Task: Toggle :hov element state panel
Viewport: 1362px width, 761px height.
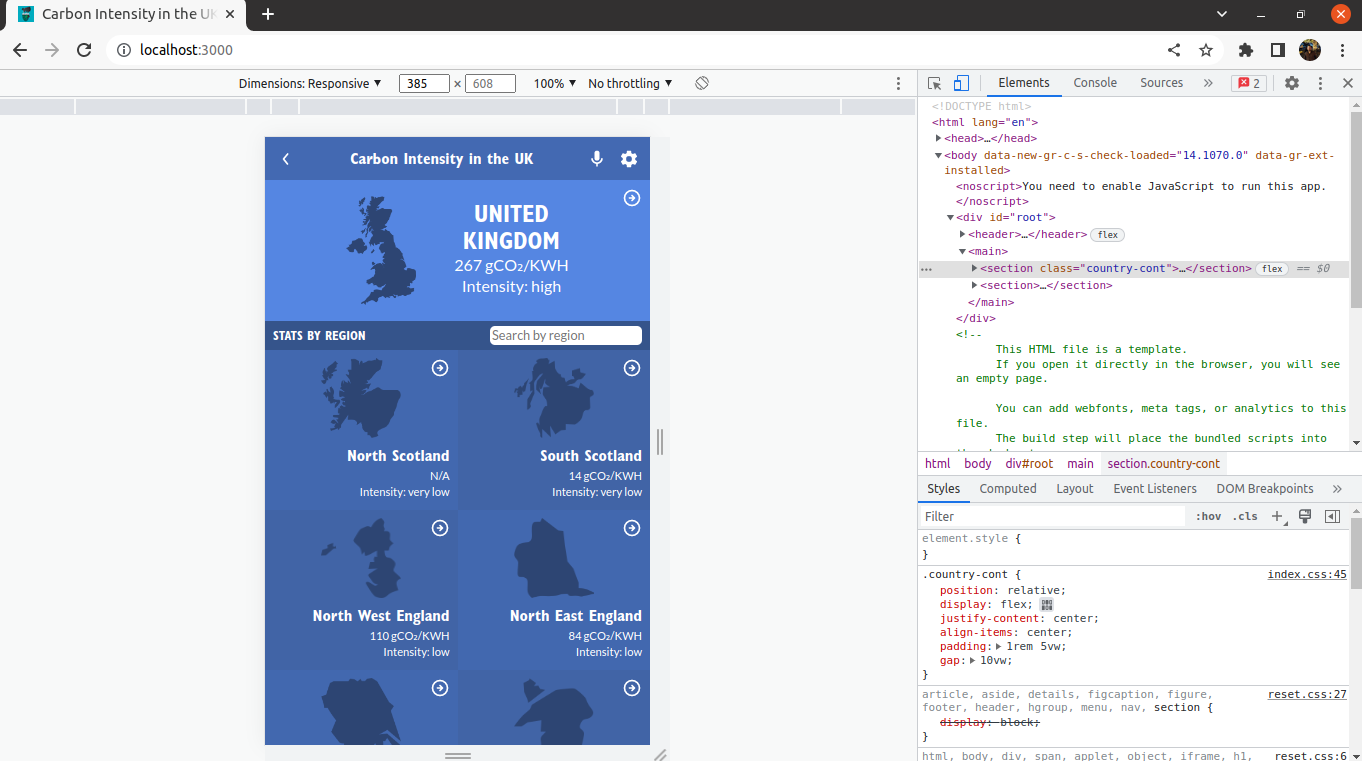Action: click(x=1208, y=516)
